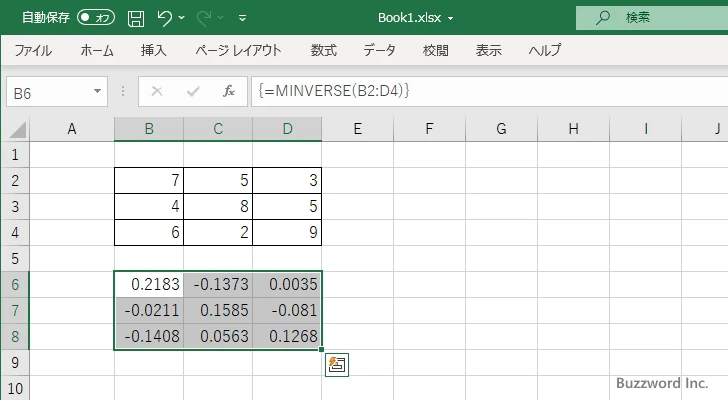
Task: Select column D header
Action: 287,129
